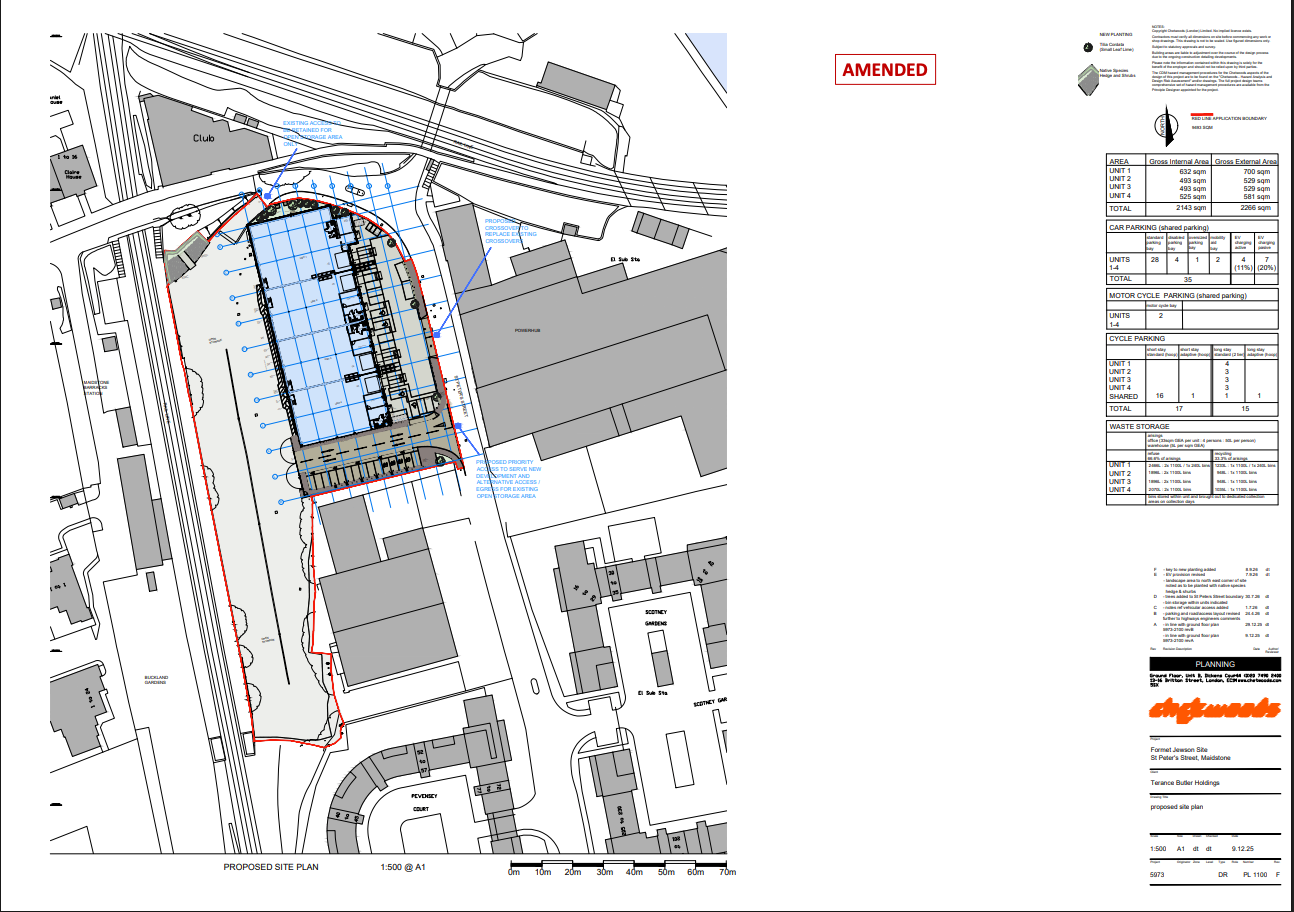
Task: Click the Gross Internal Area column header
Action: coord(1179,162)
